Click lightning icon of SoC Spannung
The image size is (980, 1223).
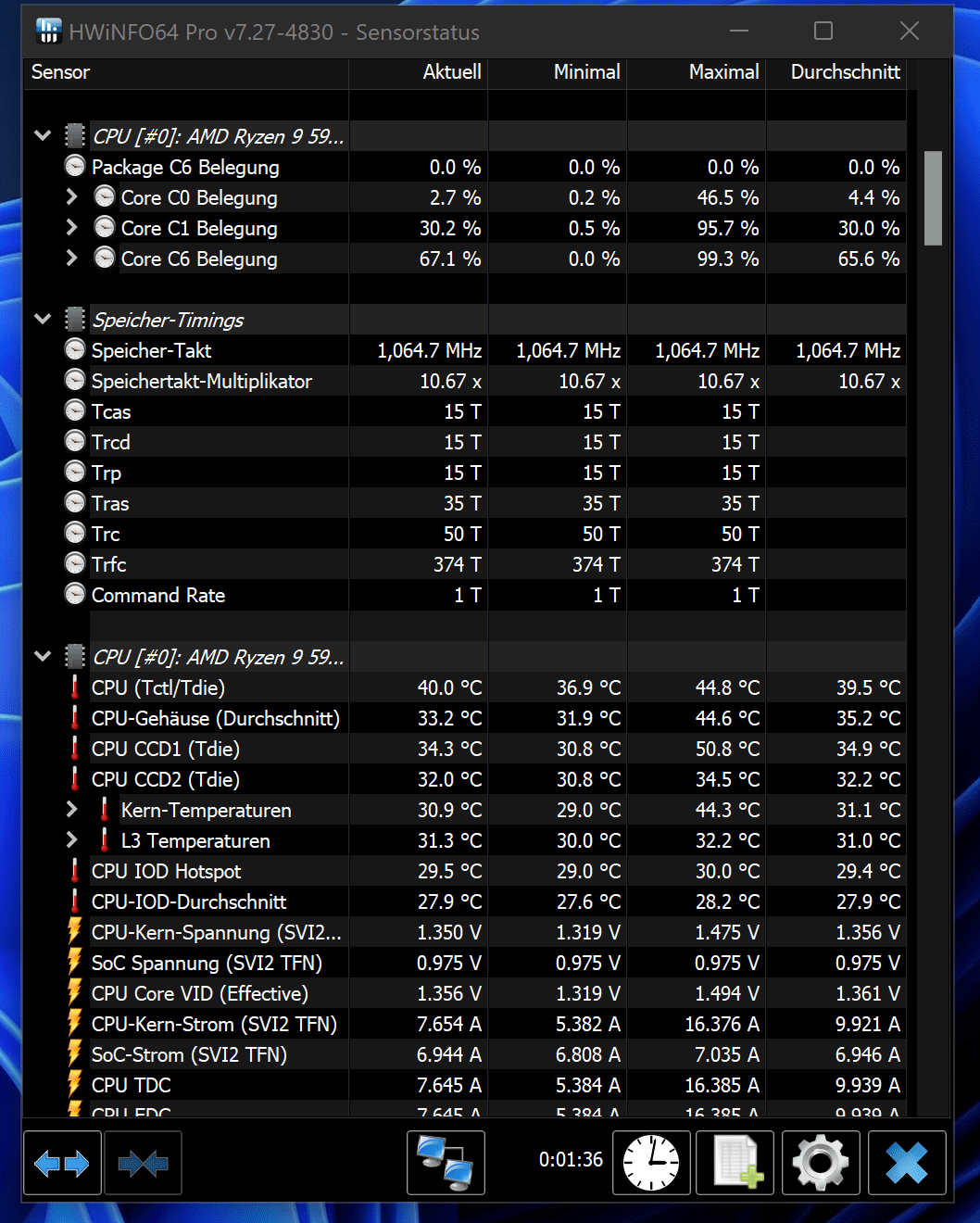coord(75,963)
